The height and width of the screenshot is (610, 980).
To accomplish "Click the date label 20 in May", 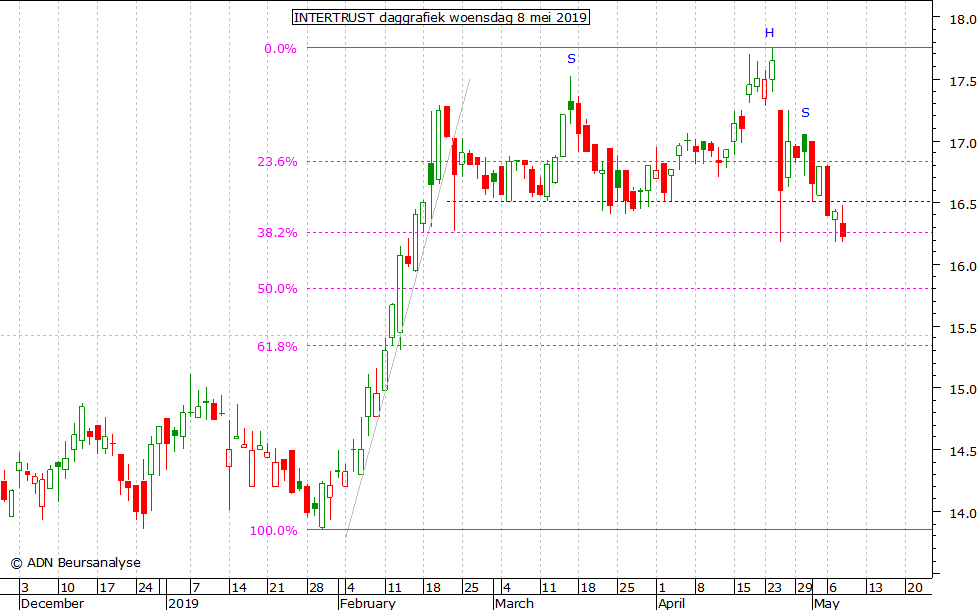I will 914,588.
